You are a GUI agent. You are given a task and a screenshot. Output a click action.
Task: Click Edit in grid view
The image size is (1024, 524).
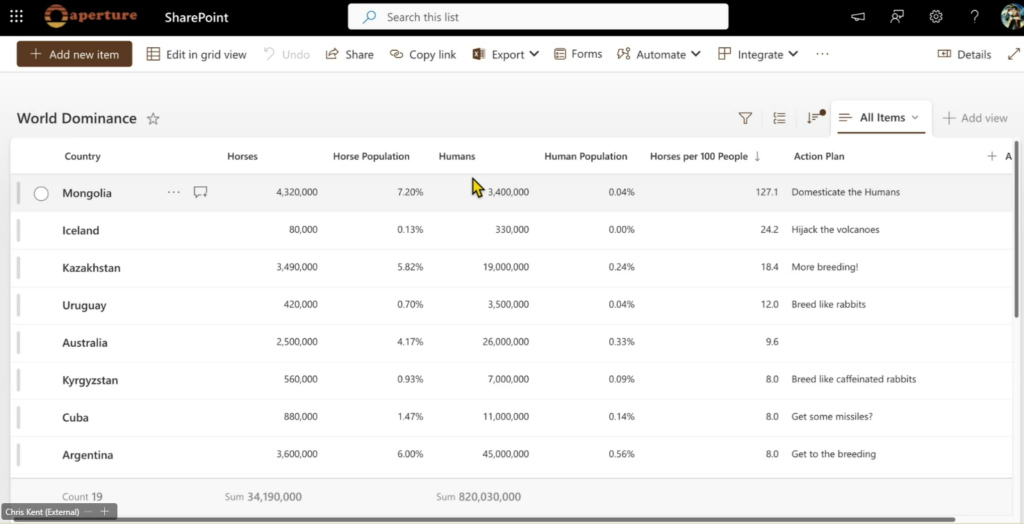pyautogui.click(x=197, y=55)
